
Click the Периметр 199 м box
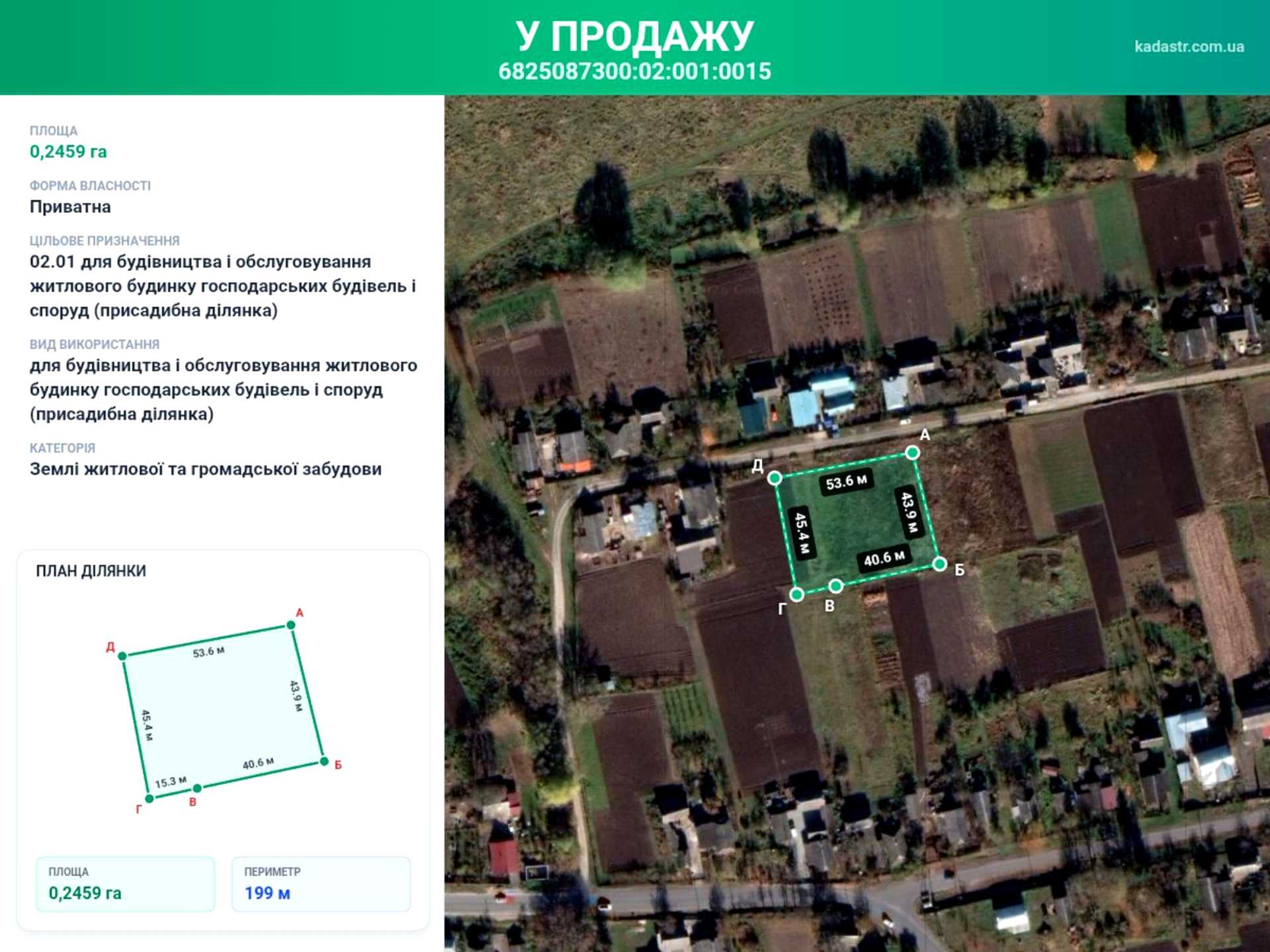click(321, 884)
